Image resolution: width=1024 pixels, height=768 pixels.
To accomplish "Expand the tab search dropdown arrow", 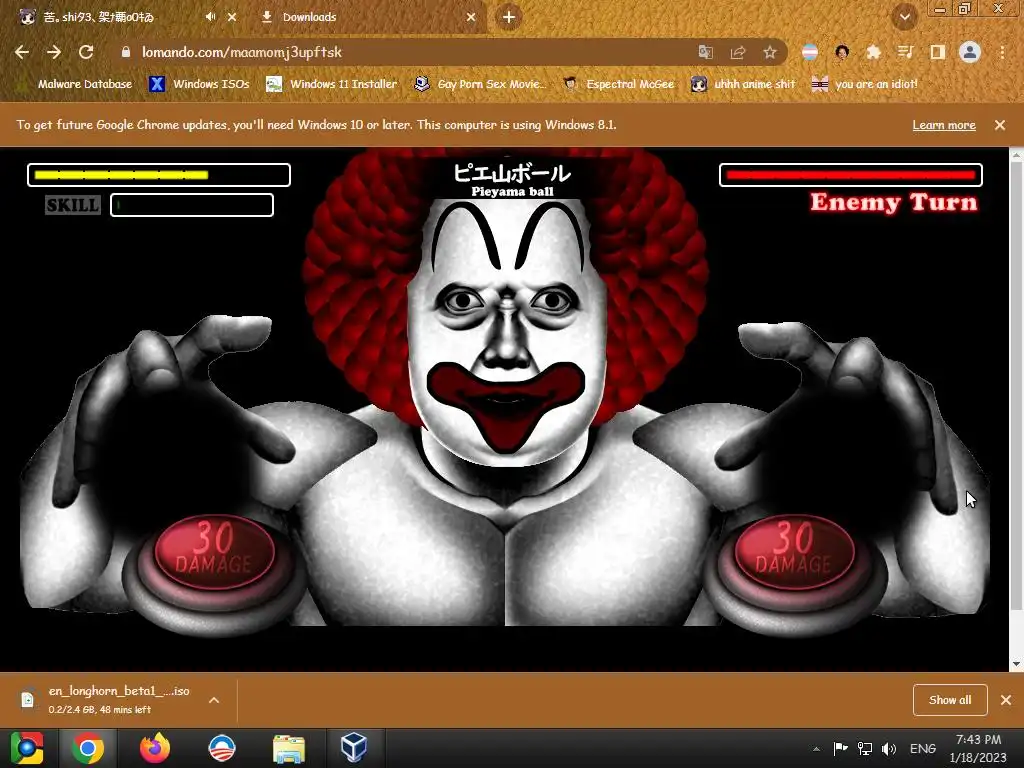I will click(905, 17).
